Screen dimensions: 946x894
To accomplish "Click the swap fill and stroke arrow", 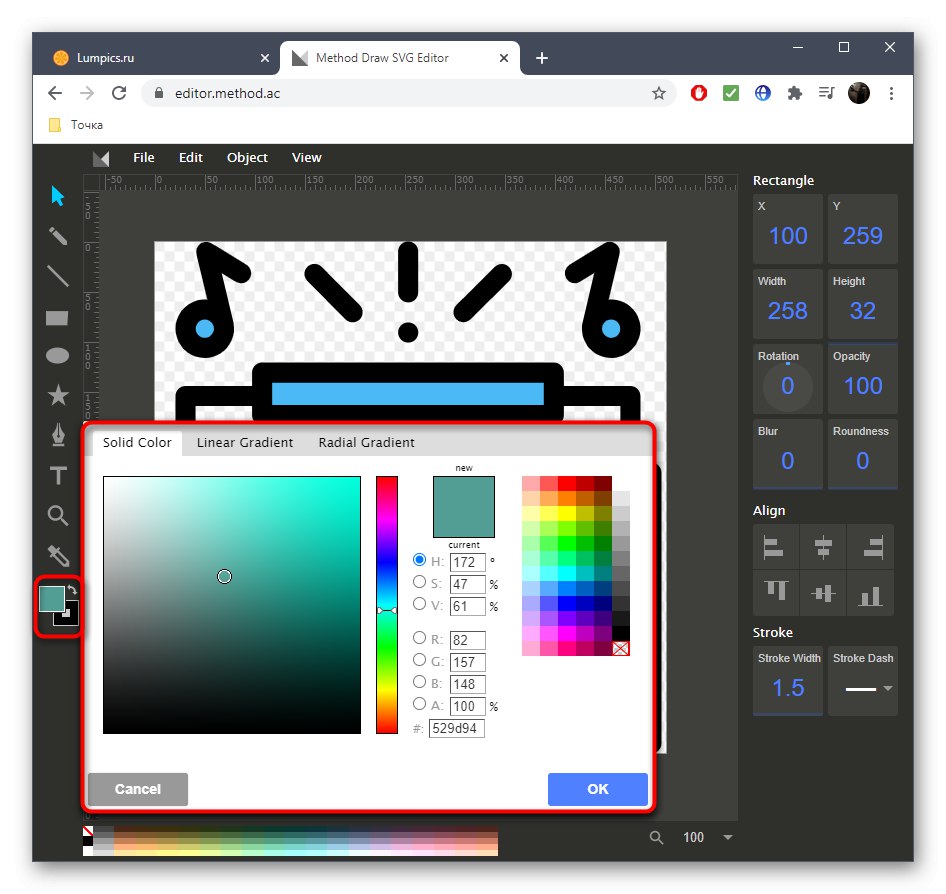I will point(72,589).
